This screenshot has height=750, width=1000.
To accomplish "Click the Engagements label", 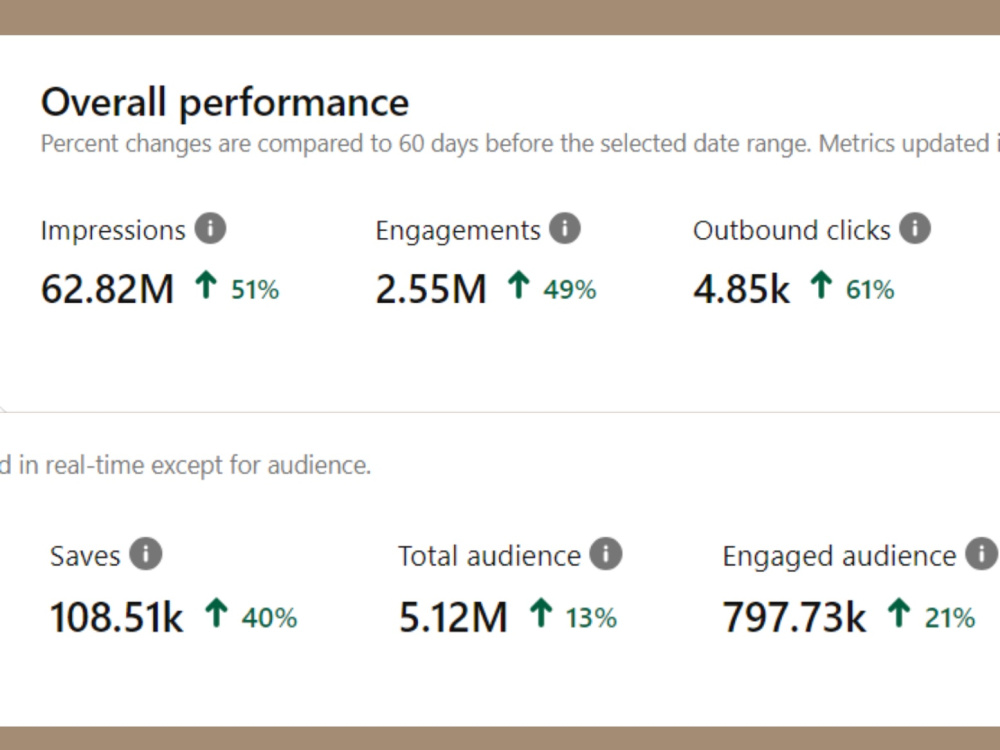I will tap(458, 230).
